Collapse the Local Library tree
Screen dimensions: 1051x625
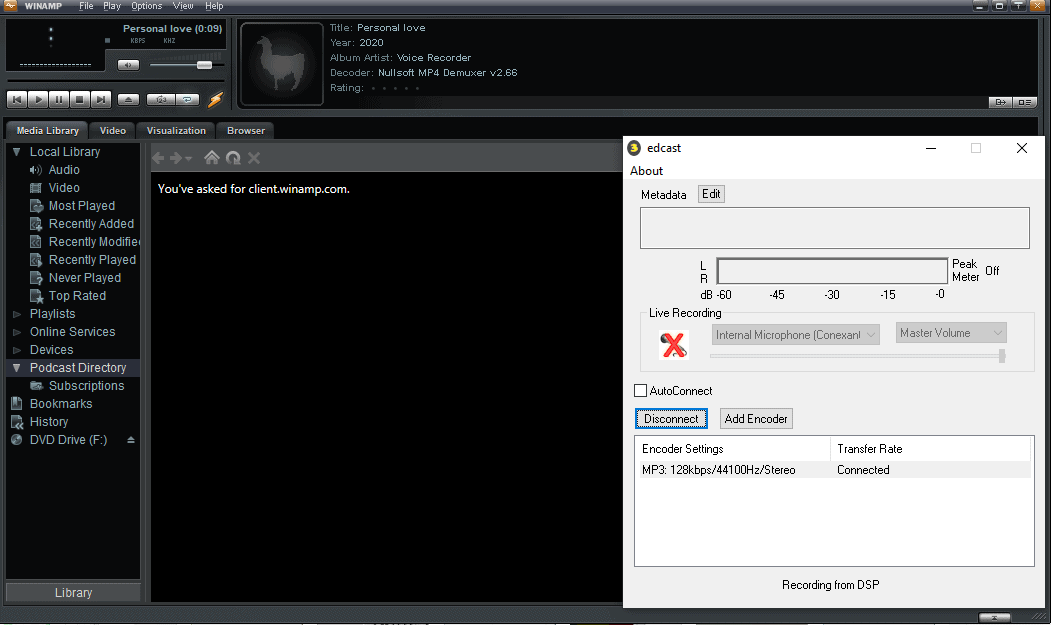tap(16, 151)
